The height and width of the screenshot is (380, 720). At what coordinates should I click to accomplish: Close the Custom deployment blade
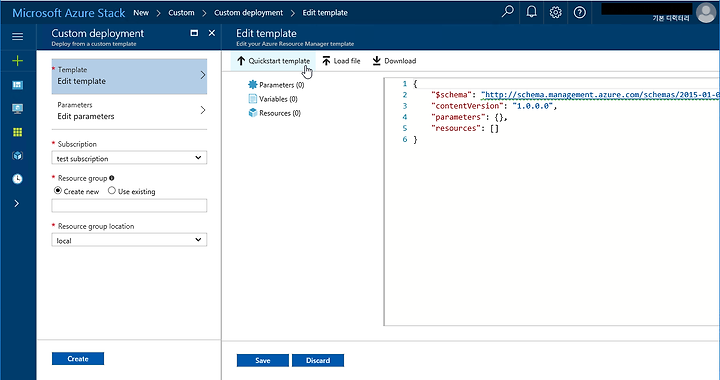[x=212, y=33]
